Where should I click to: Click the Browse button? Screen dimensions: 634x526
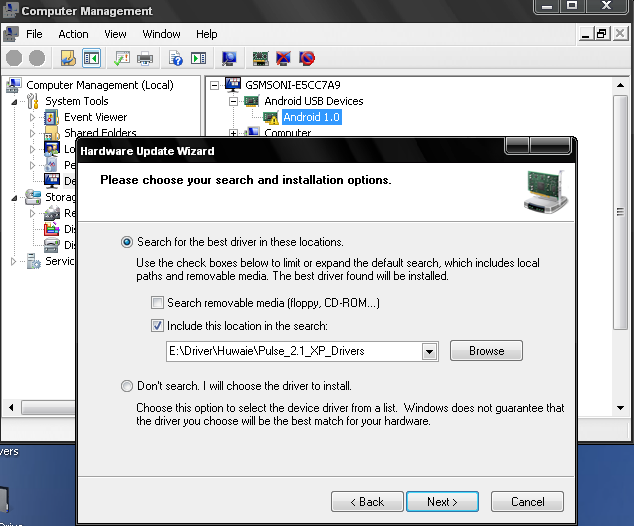pyautogui.click(x=486, y=351)
